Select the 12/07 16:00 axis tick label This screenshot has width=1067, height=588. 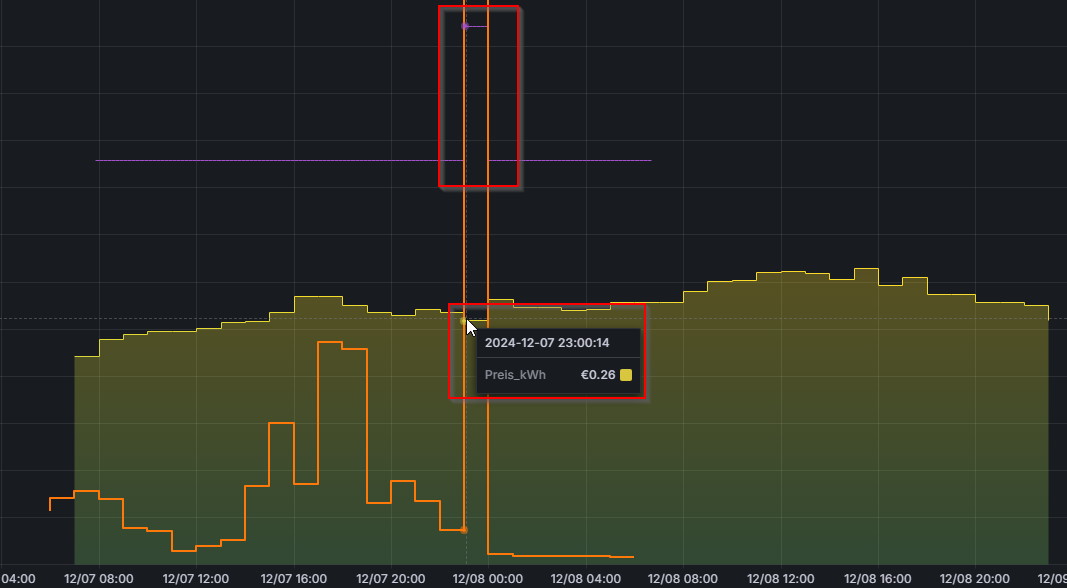pos(294,578)
